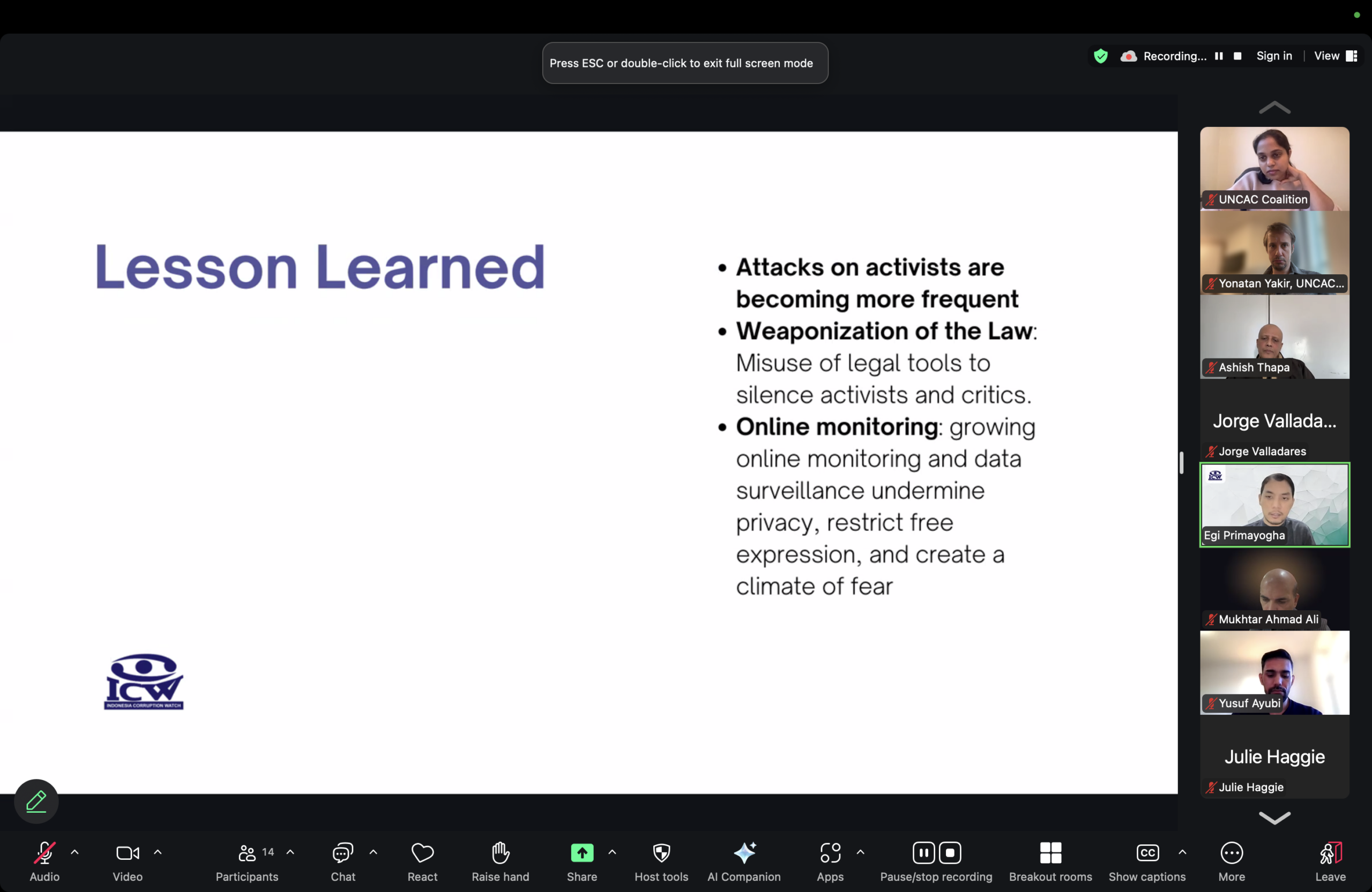
Task: Open Host tools shield icon
Action: [x=661, y=853]
